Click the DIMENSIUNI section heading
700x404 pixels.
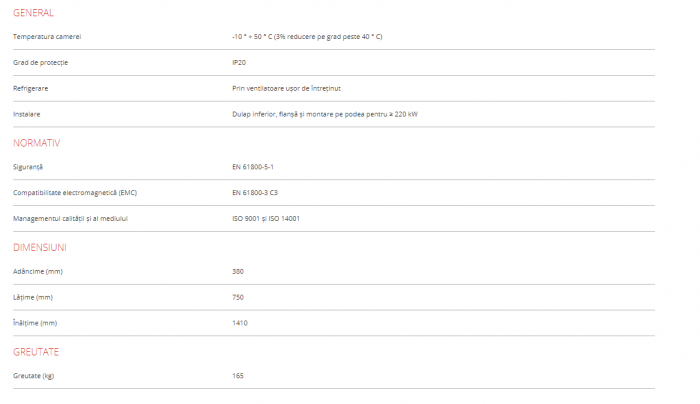(40, 247)
